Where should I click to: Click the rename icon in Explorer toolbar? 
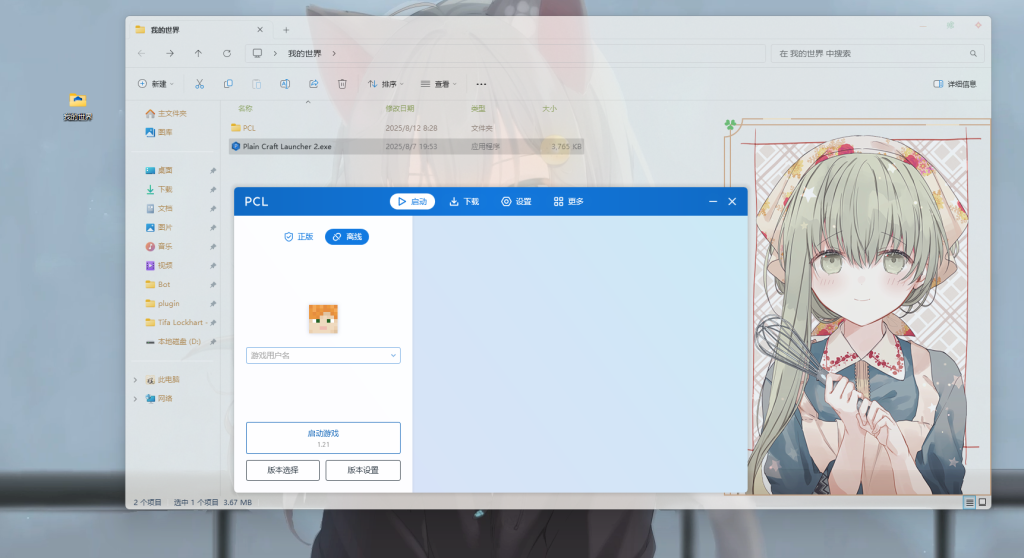[285, 84]
